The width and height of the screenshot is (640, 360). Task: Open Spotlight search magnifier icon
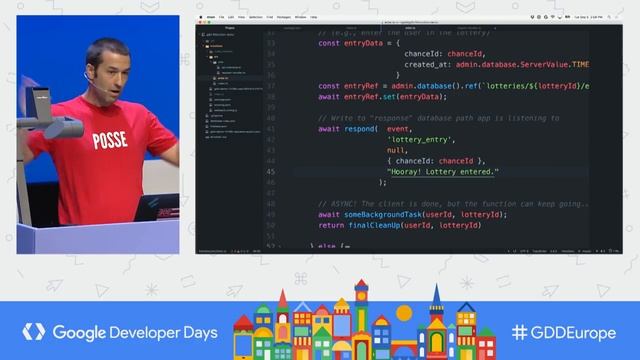pyautogui.click(x=609, y=17)
